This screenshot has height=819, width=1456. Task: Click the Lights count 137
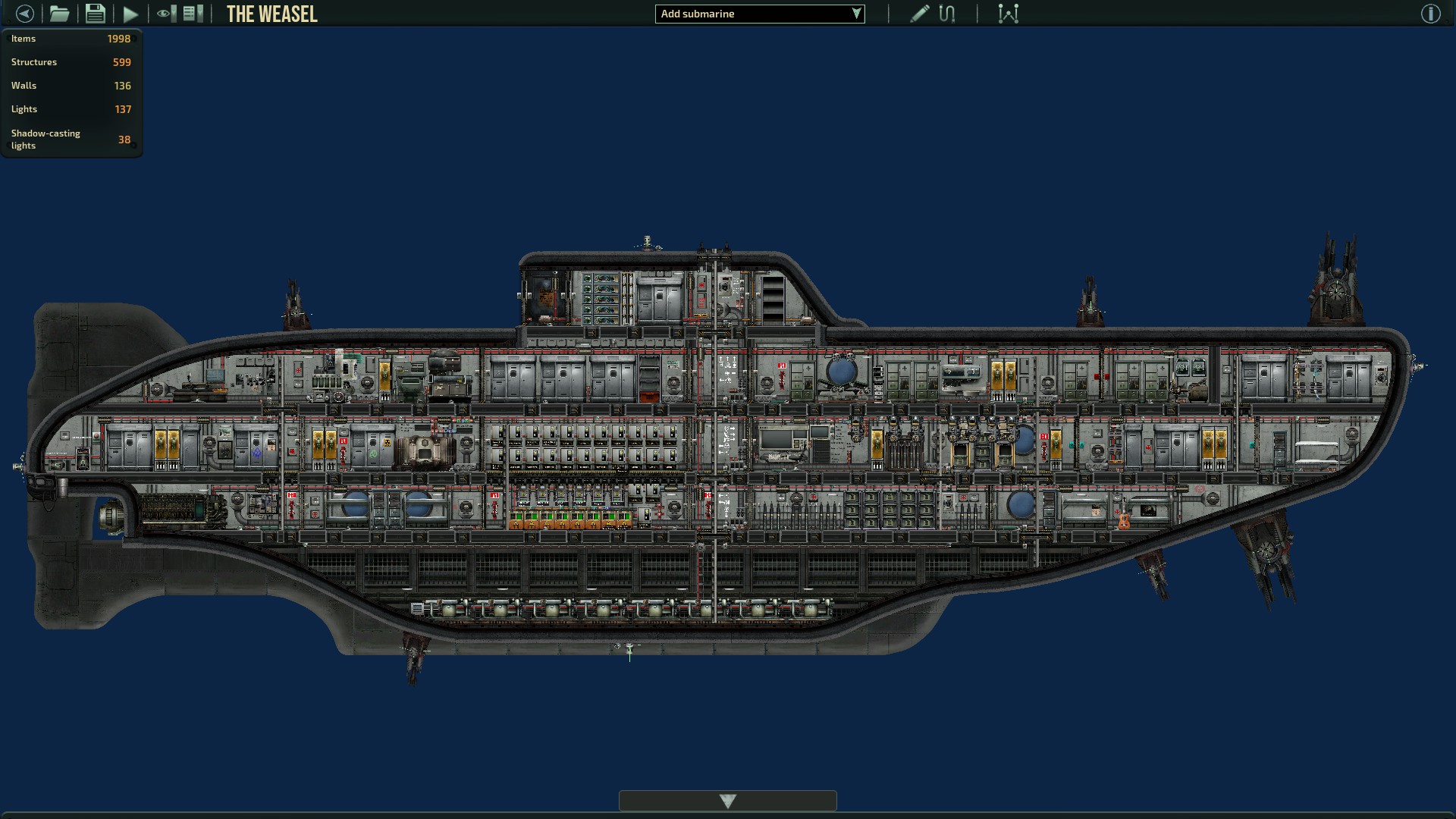coord(123,109)
